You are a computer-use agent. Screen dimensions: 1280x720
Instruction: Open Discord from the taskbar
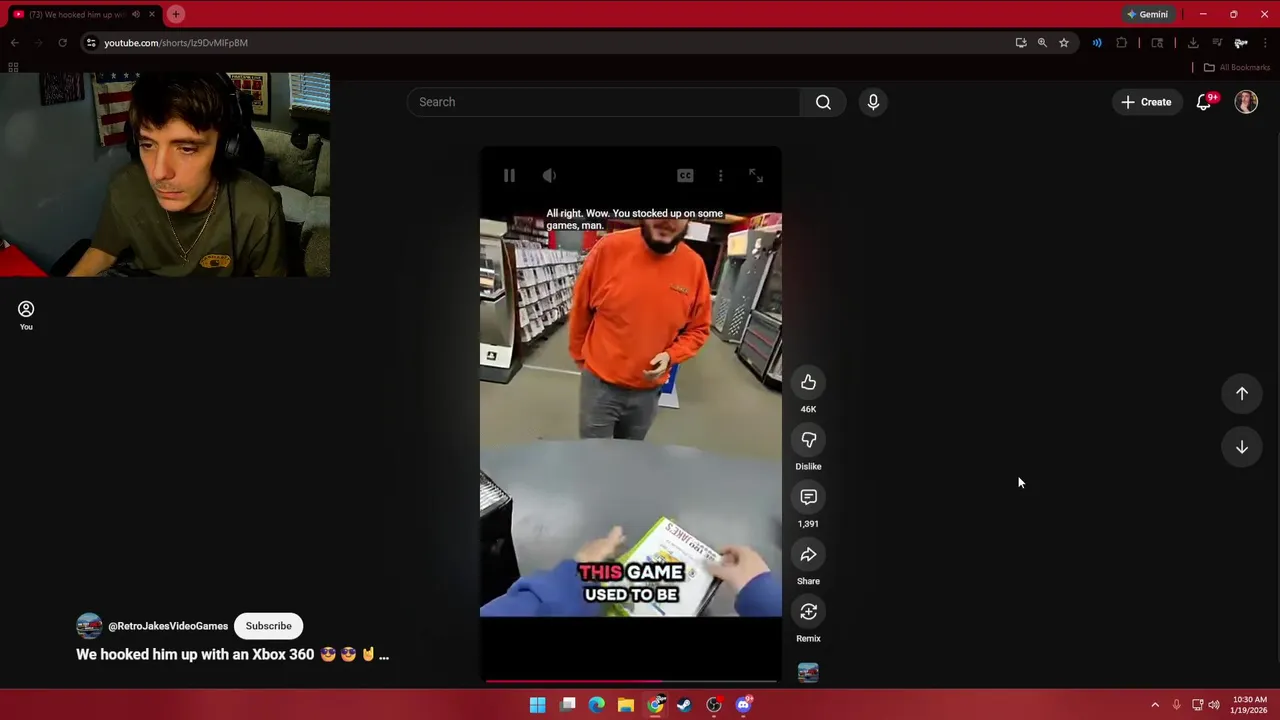point(743,705)
